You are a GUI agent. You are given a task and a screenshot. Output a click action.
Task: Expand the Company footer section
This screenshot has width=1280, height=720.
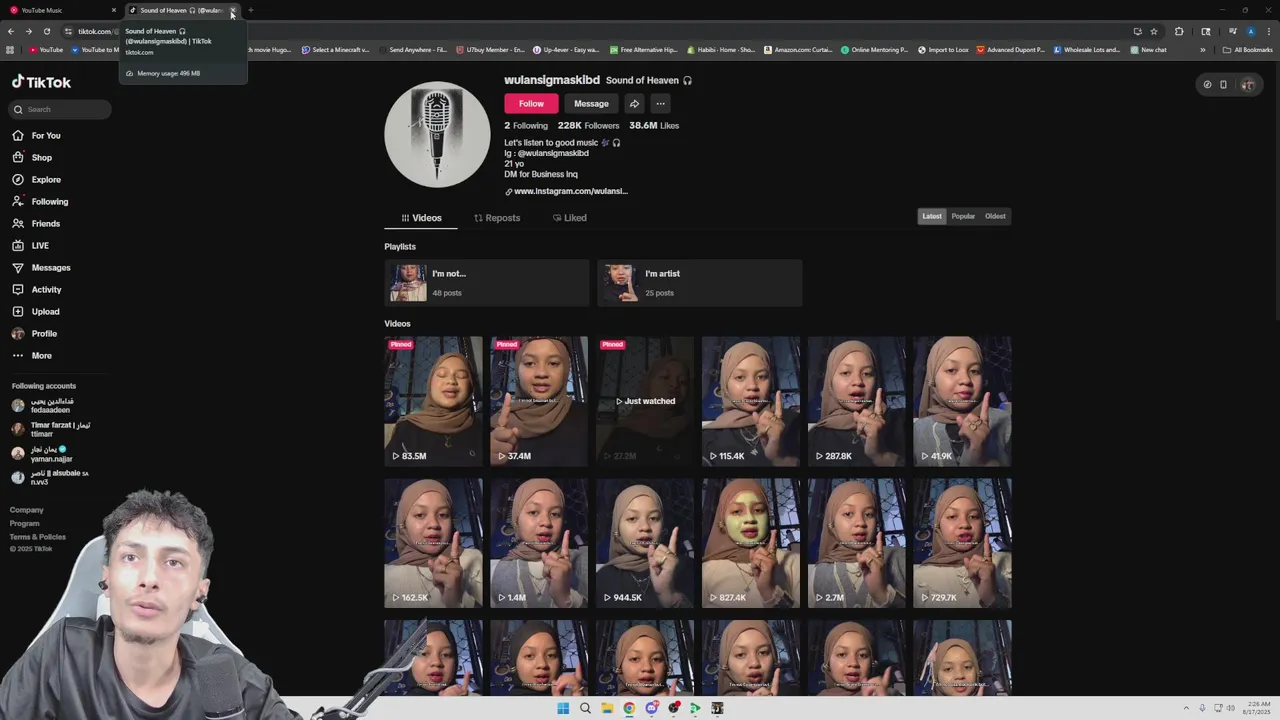[x=27, y=510]
